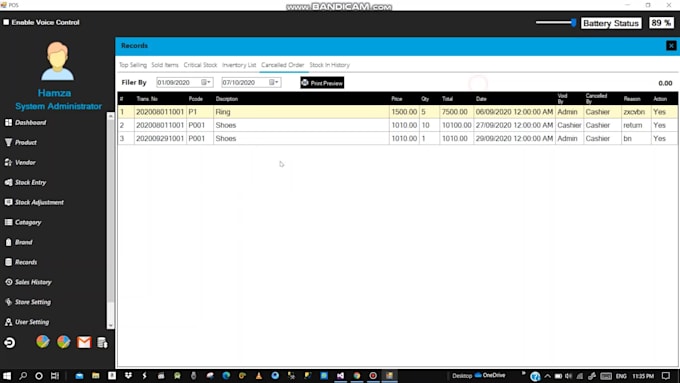
Task: Close the Records panel
Action: point(671,46)
